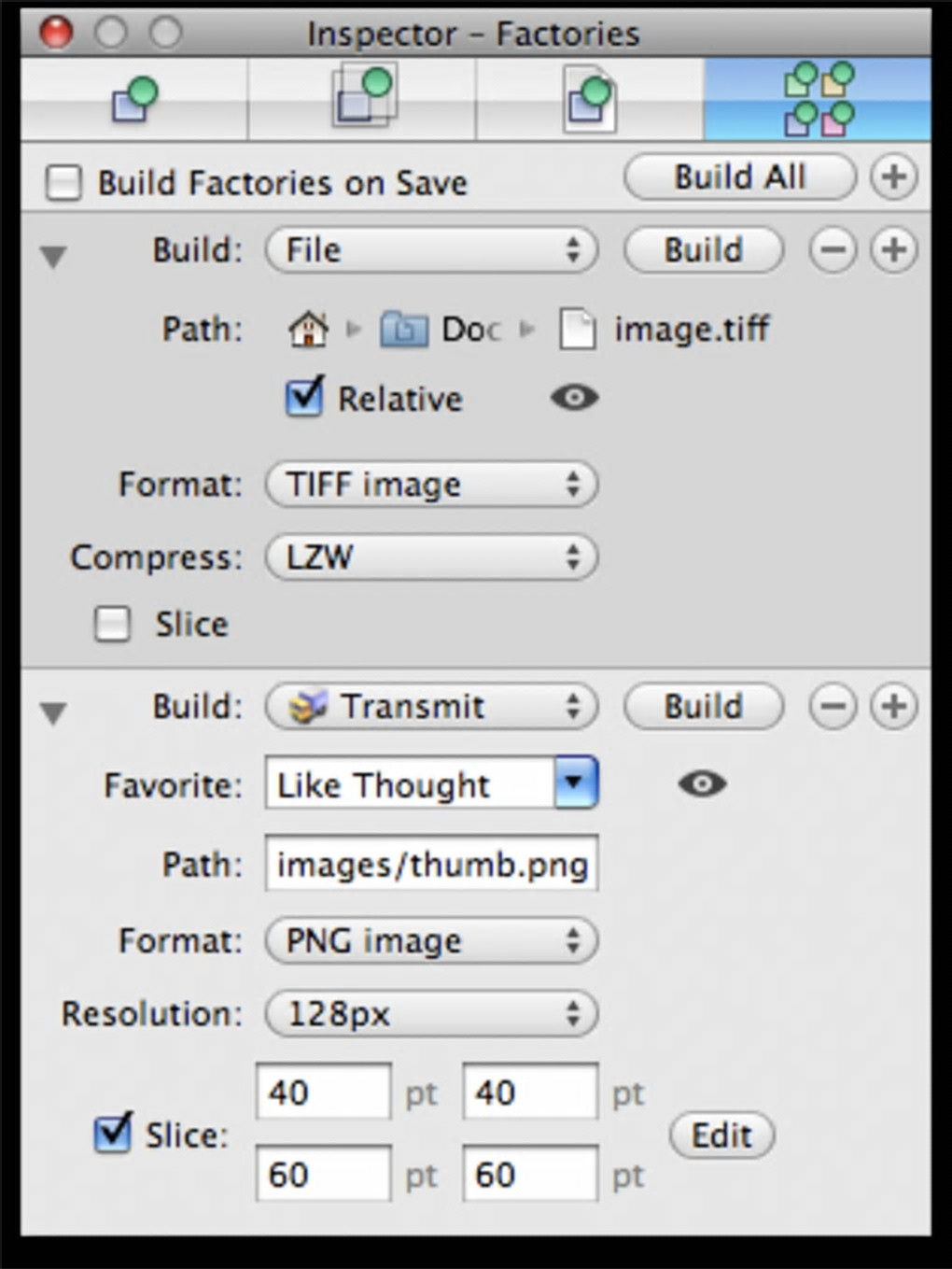
Task: Remove the Transmit build factory with the minus icon
Action: (x=833, y=707)
